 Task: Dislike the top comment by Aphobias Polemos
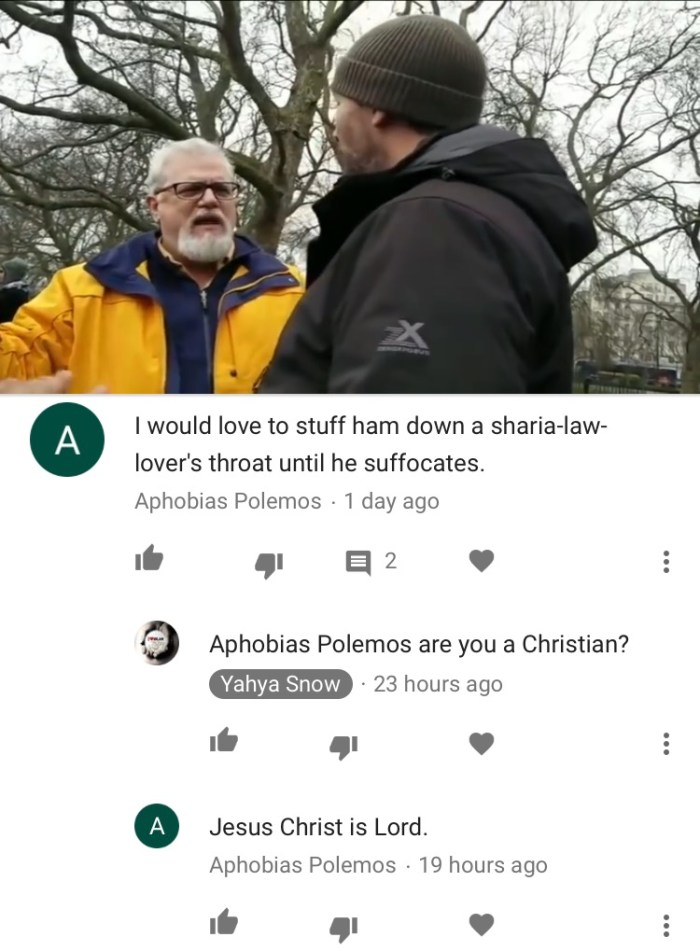269,563
